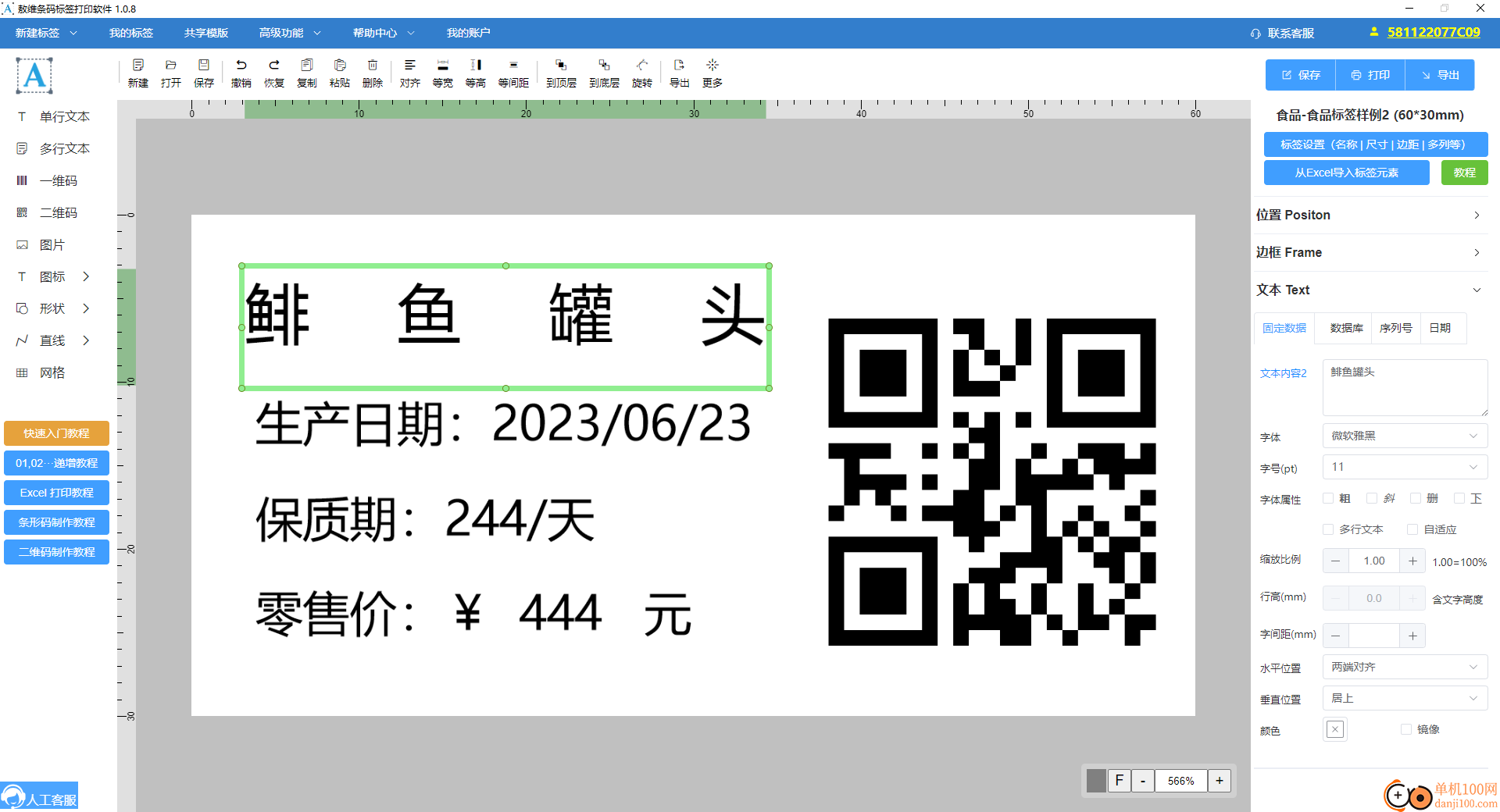Bring element to top with 到顶层
This screenshot has height=812, width=1500.
pos(561,73)
